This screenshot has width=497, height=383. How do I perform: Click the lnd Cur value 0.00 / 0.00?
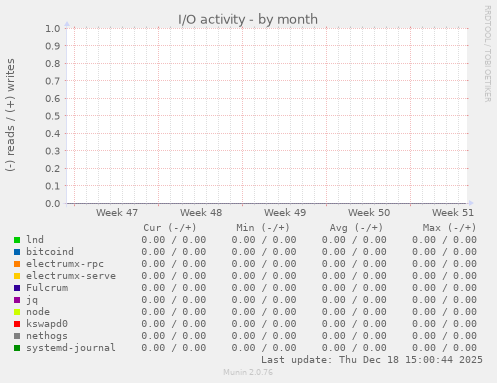tap(174, 240)
